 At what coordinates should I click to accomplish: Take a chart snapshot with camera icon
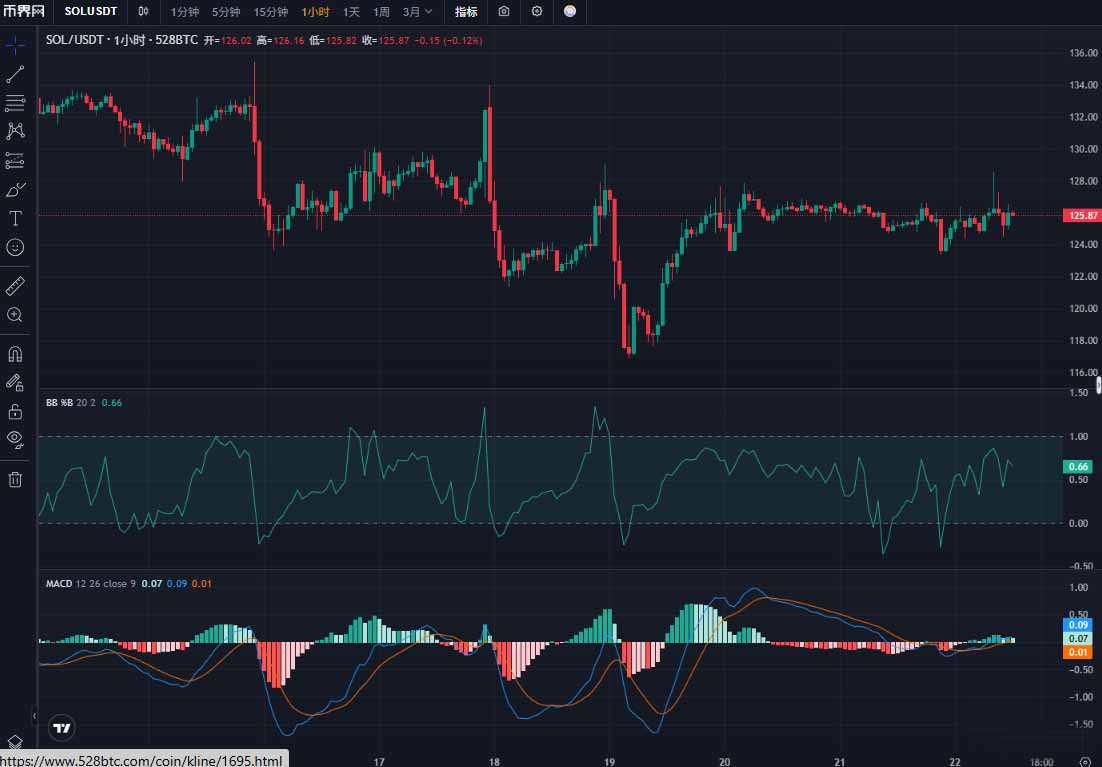[x=504, y=11]
